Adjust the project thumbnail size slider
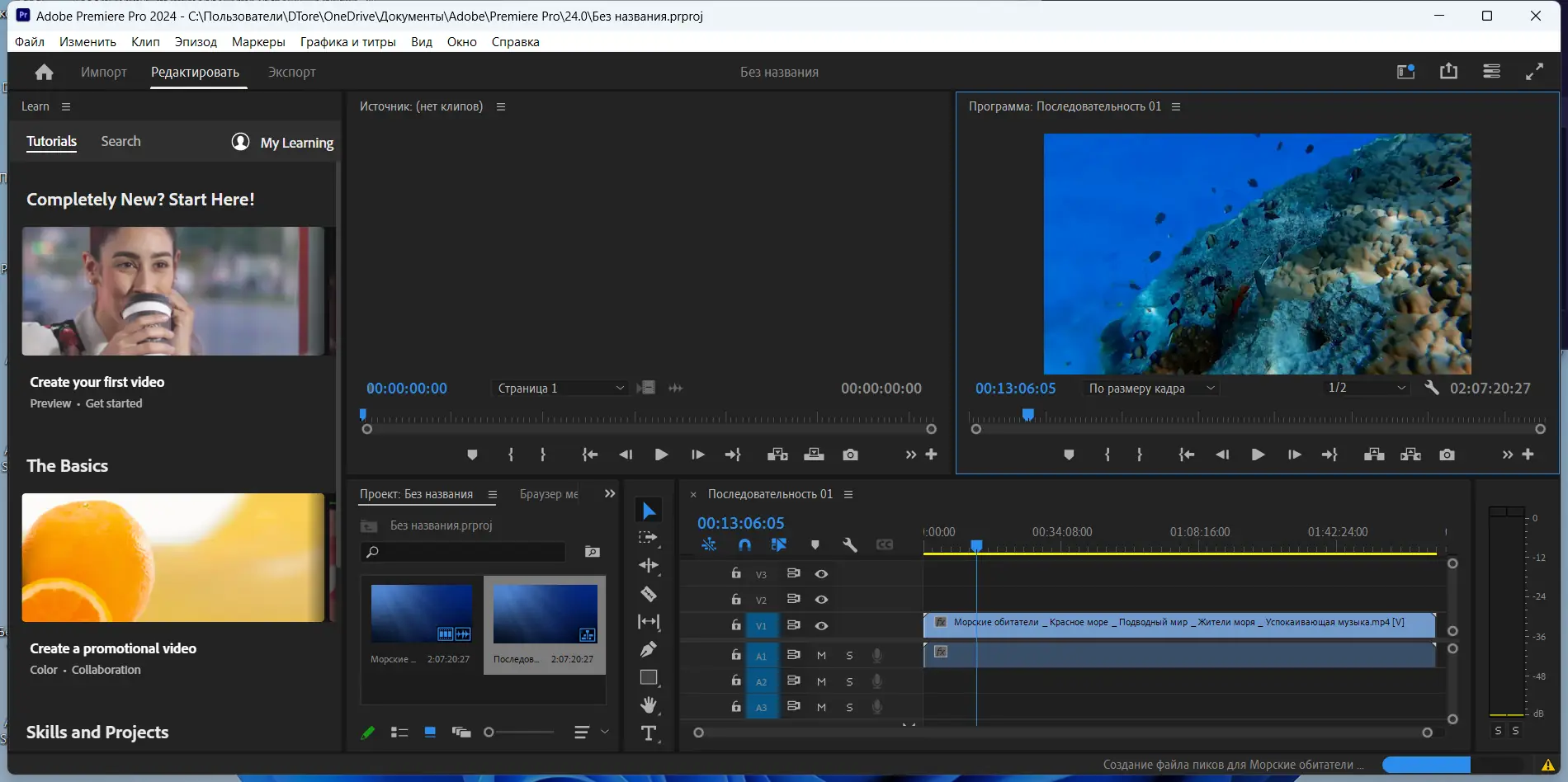This screenshot has height=782, width=1568. (489, 733)
